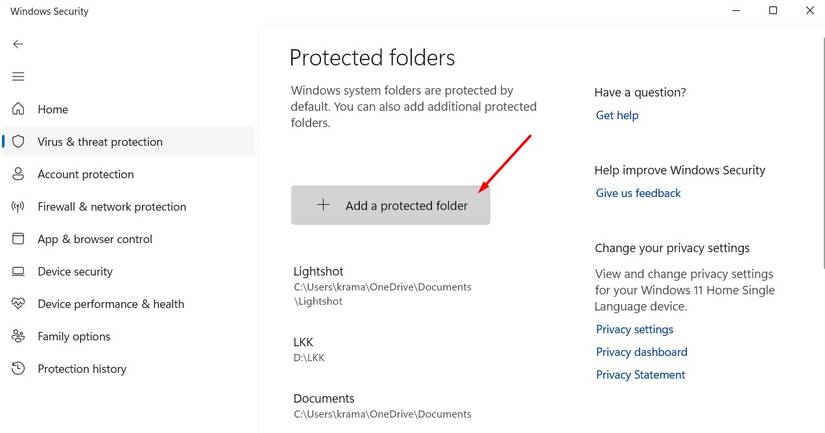Click the Give us feedback link
This screenshot has width=825, height=433.
pos(638,193)
